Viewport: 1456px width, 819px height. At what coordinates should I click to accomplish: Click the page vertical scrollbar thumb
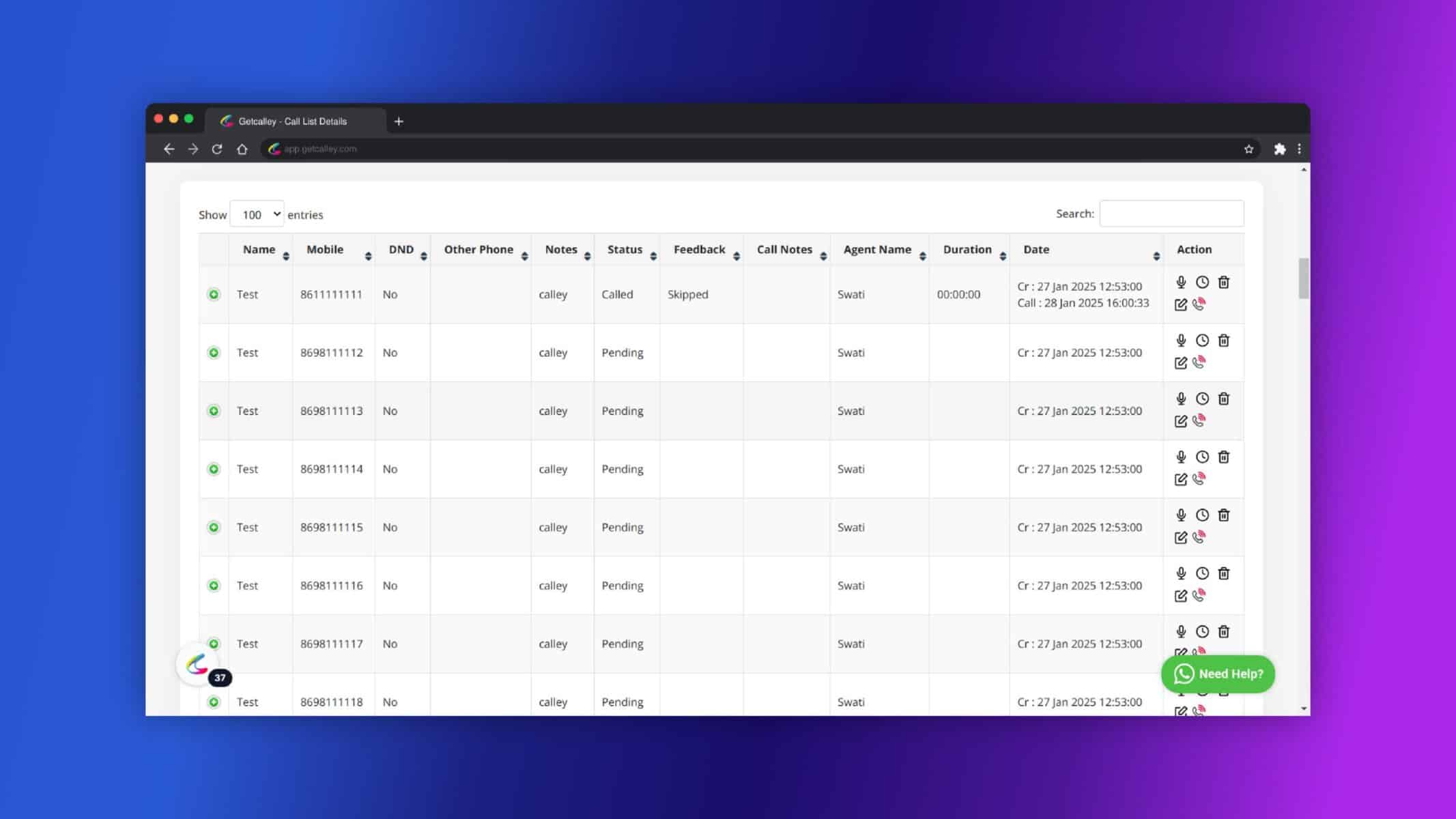tap(1303, 278)
